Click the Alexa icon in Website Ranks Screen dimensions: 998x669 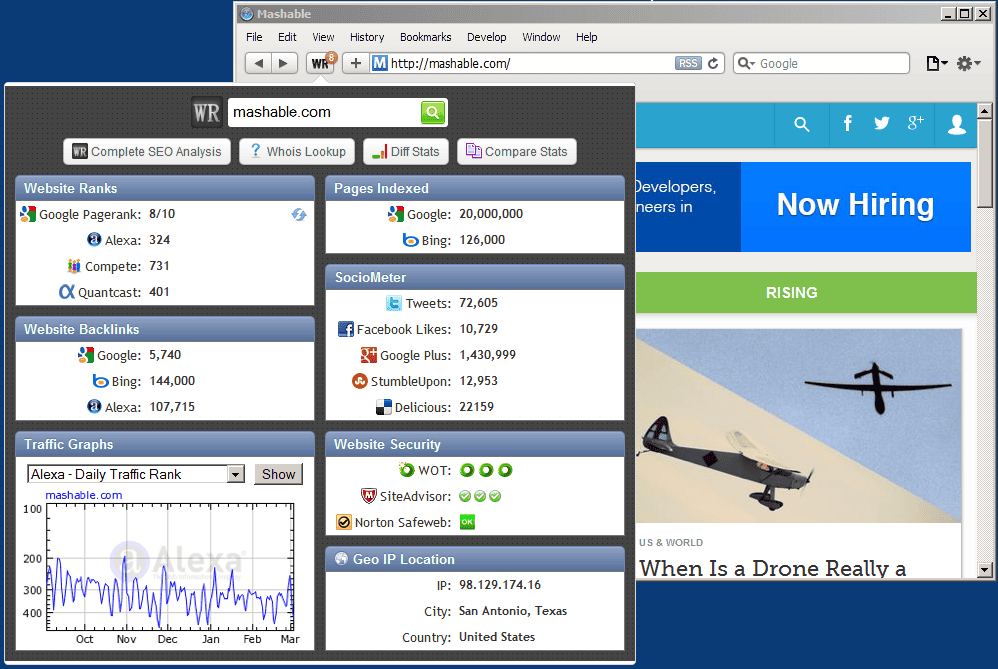click(94, 239)
